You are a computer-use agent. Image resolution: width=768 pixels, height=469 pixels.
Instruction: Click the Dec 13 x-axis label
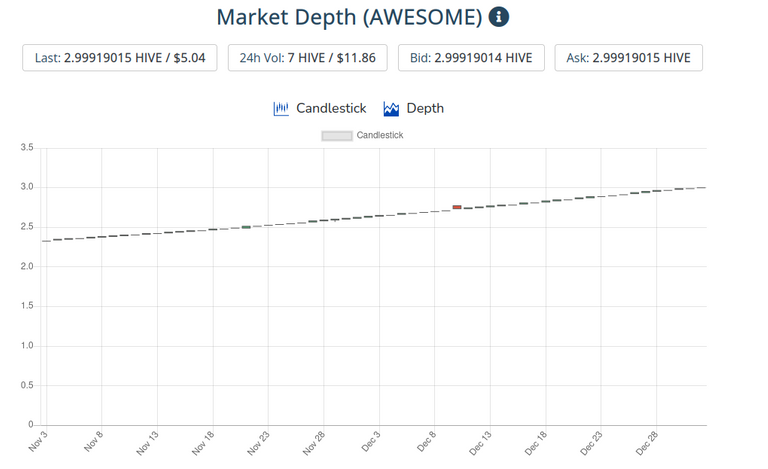tap(480, 443)
